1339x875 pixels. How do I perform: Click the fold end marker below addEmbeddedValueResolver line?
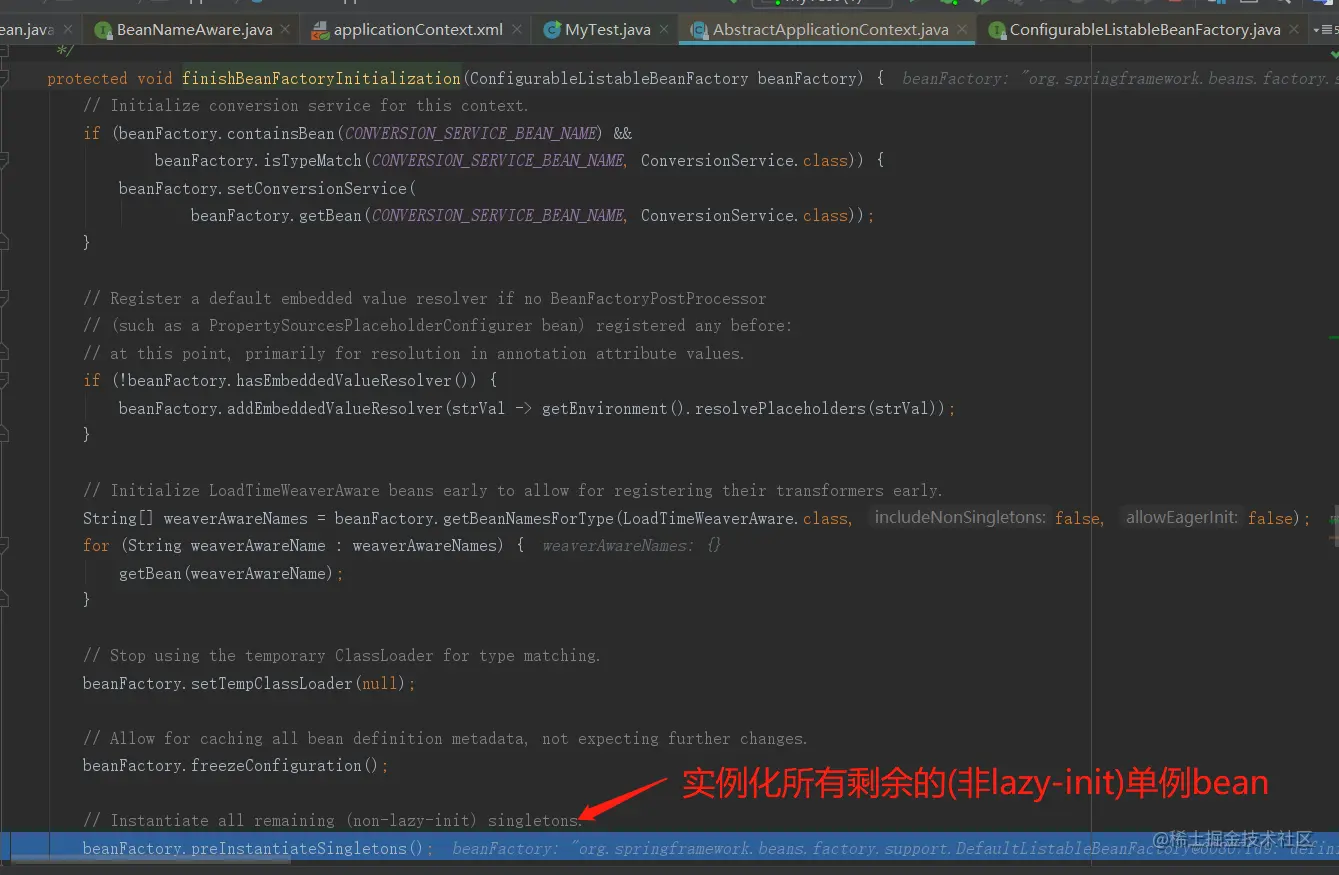click(3, 435)
